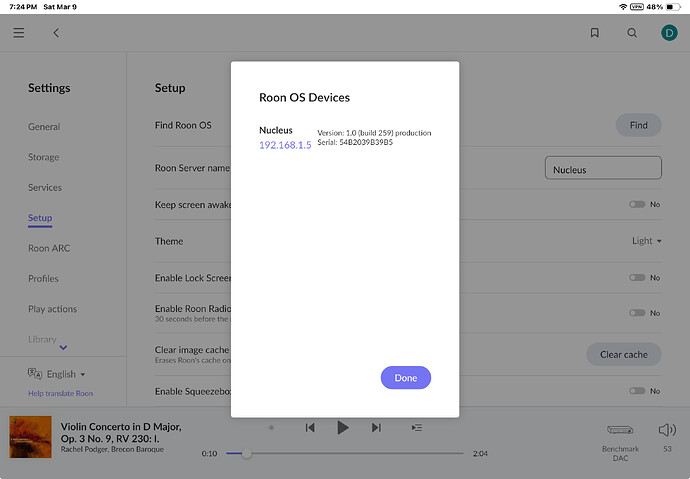Open Roon ARC settings section
This screenshot has height=479, width=690.
[x=49, y=248]
